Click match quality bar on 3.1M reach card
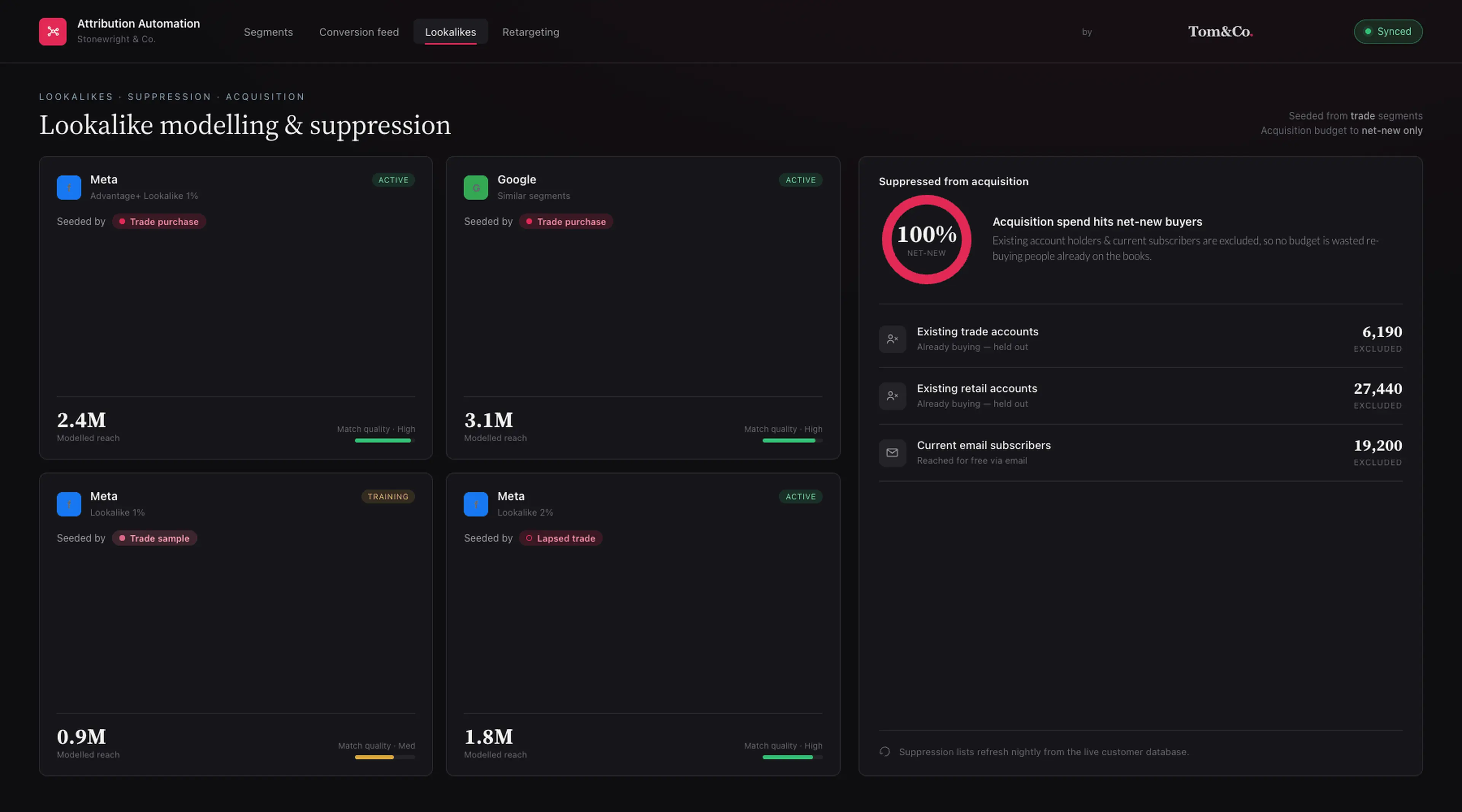This screenshot has width=1462, height=812. (792, 440)
